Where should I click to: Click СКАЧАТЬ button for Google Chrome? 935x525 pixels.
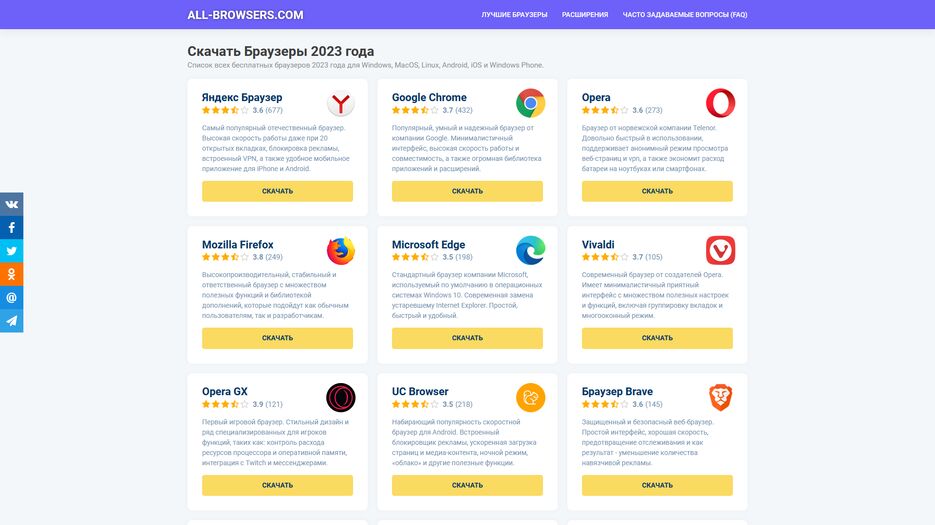(x=467, y=191)
